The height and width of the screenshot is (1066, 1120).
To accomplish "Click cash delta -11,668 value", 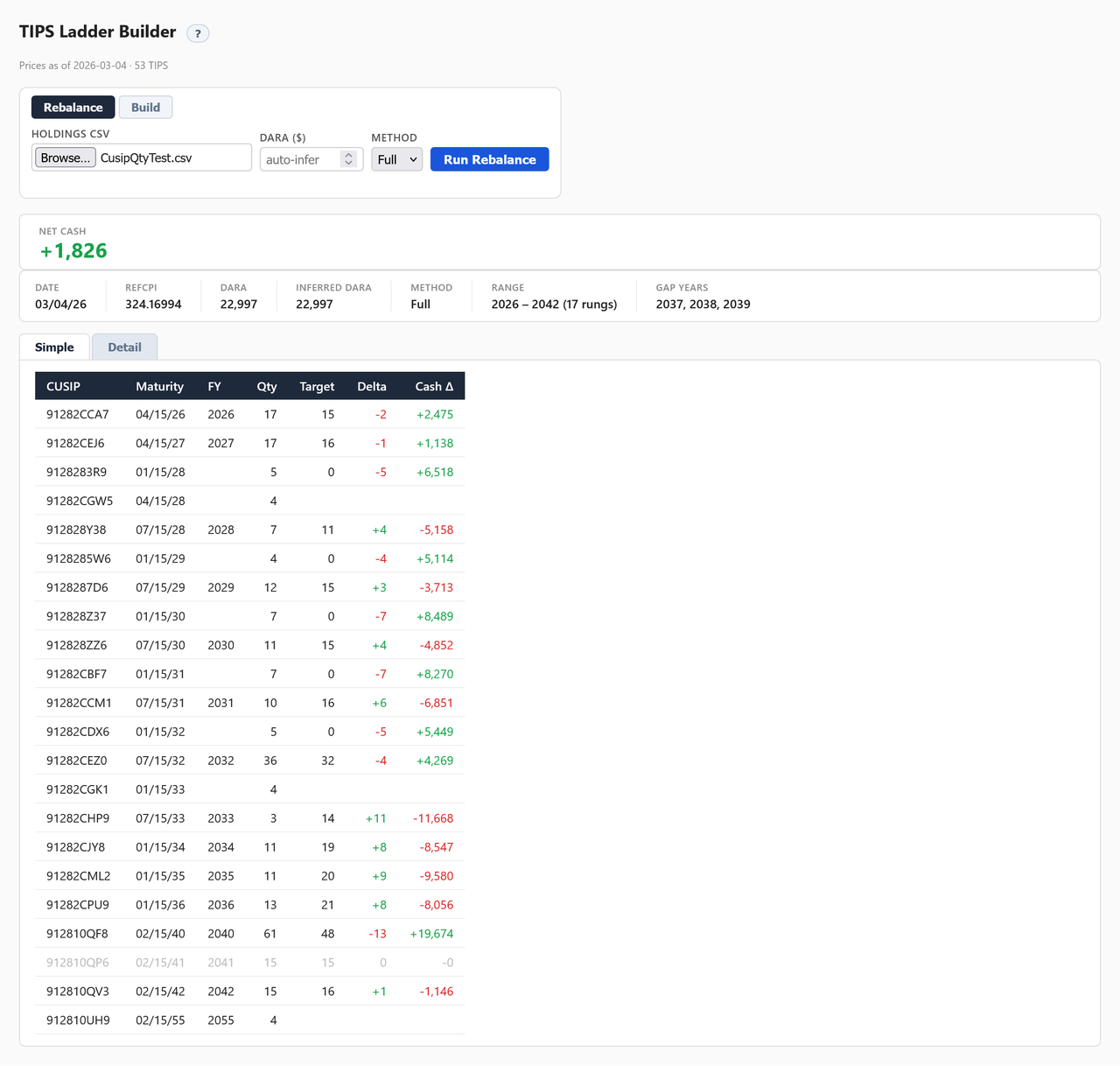I will click(433, 819).
